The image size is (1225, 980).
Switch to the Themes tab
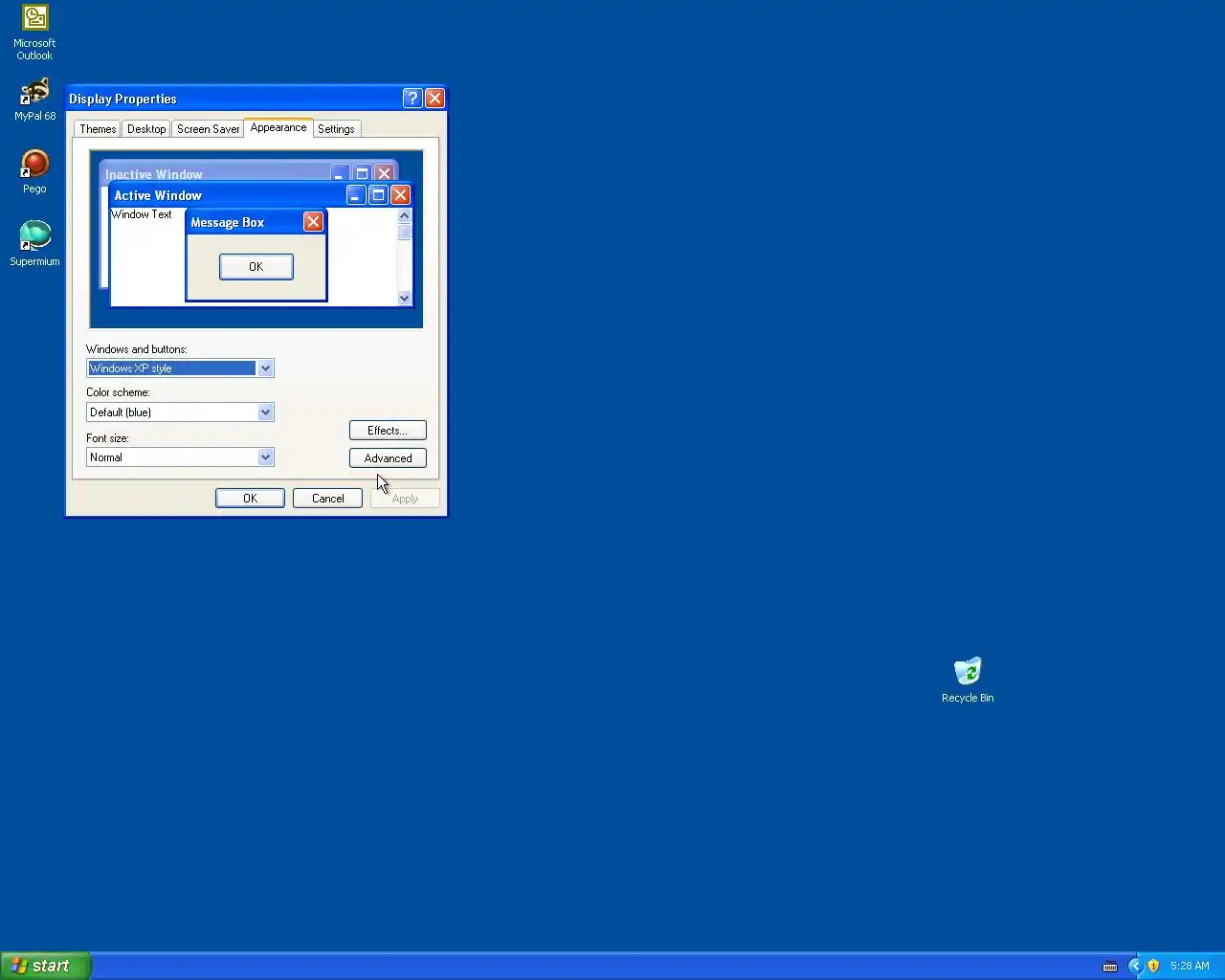(x=98, y=129)
